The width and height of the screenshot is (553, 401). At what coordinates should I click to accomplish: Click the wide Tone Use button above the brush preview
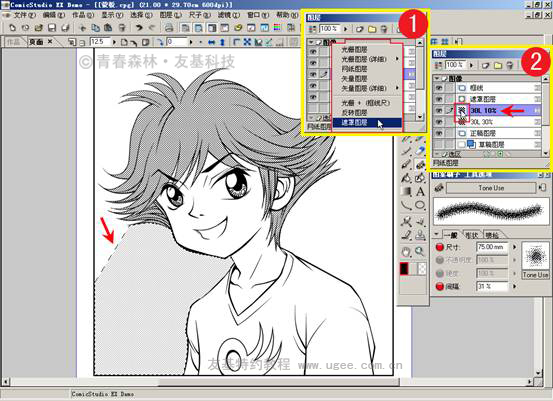pos(491,188)
